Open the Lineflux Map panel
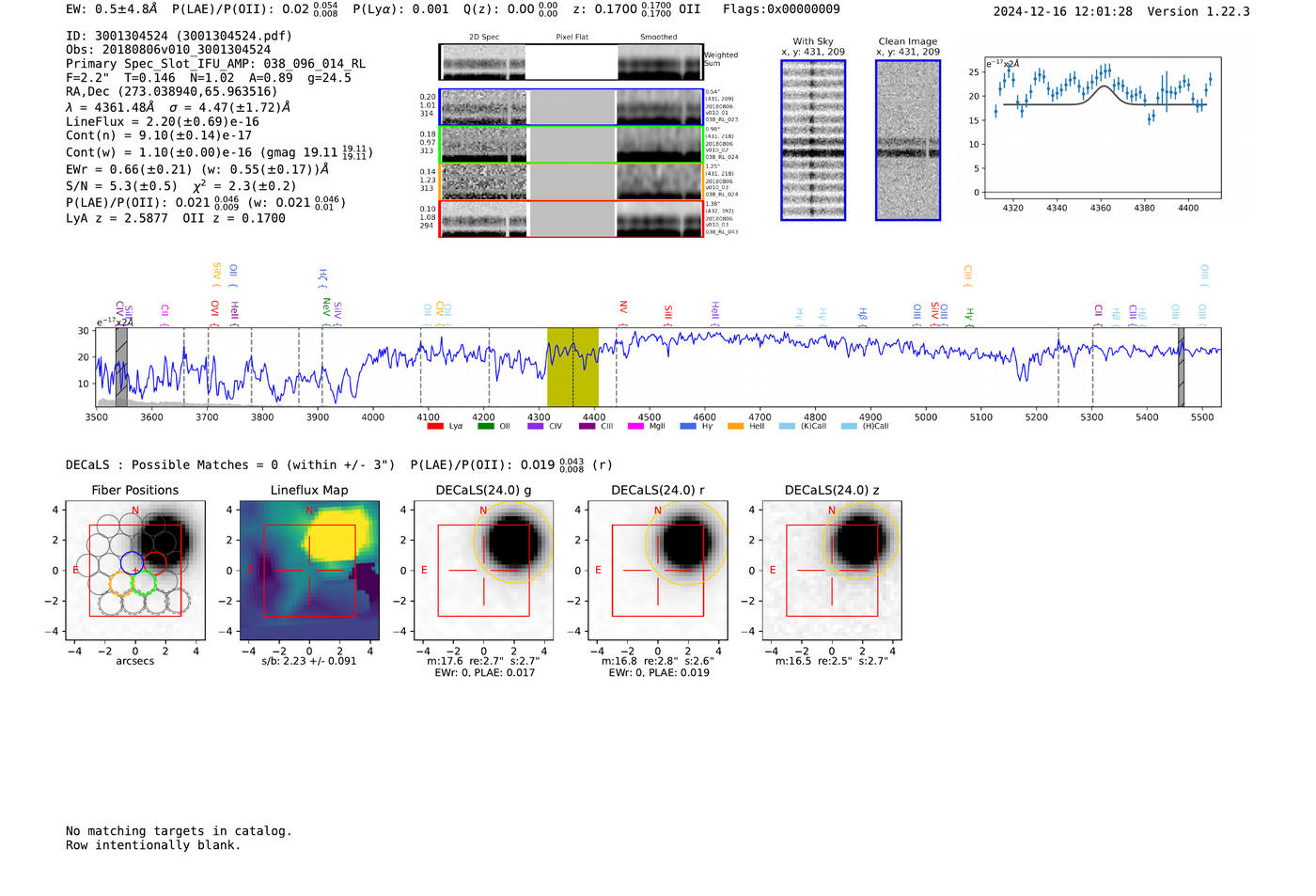 pyautogui.click(x=309, y=570)
